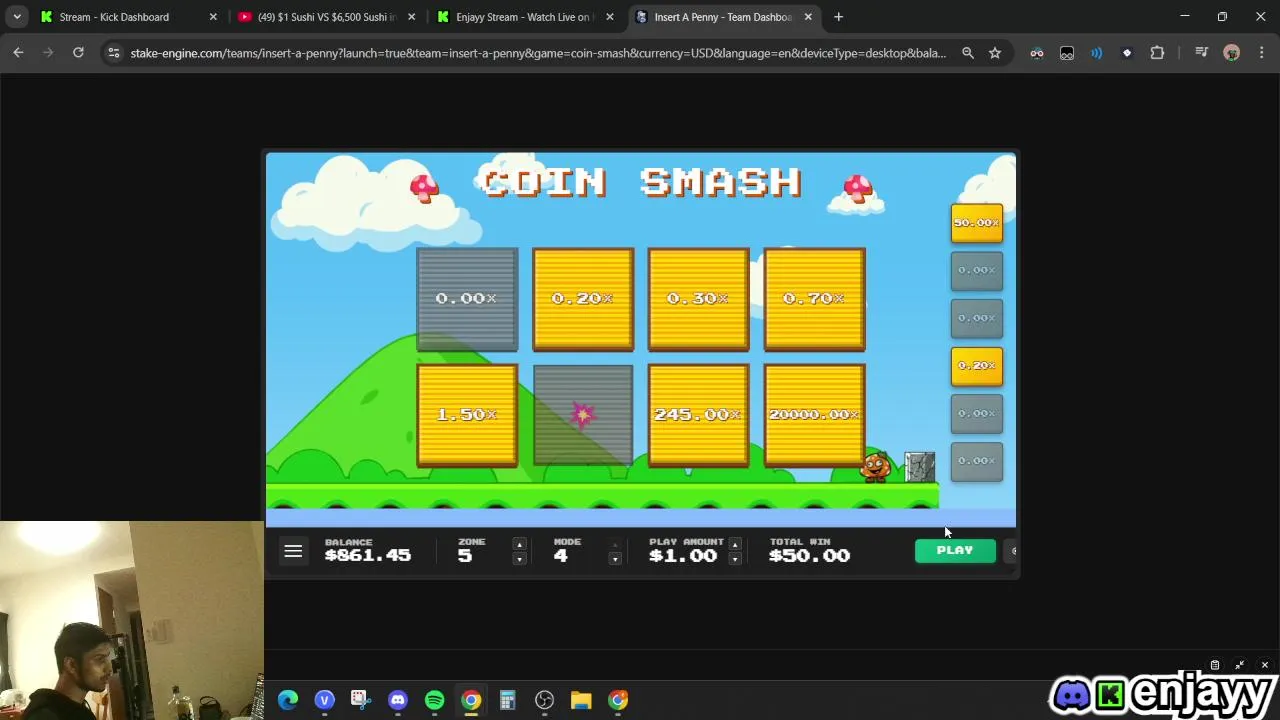Select the 1.50x yellow game tile
Screen dimensions: 1280x720
point(467,415)
